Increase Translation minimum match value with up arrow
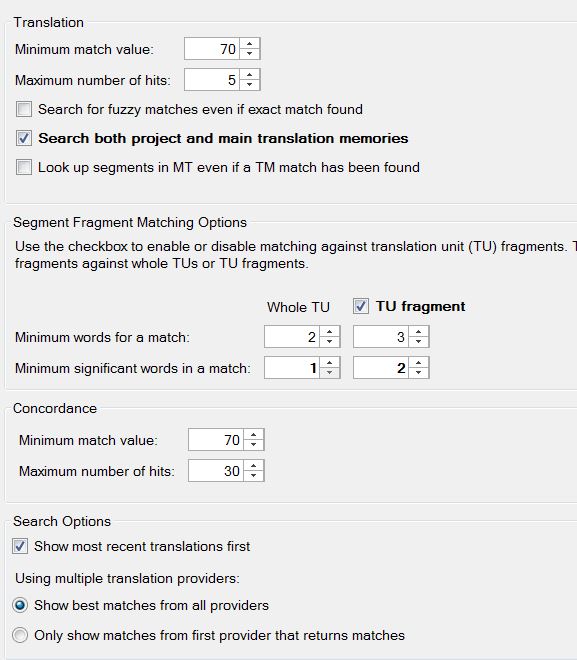This screenshot has height=660, width=577. click(x=250, y=44)
